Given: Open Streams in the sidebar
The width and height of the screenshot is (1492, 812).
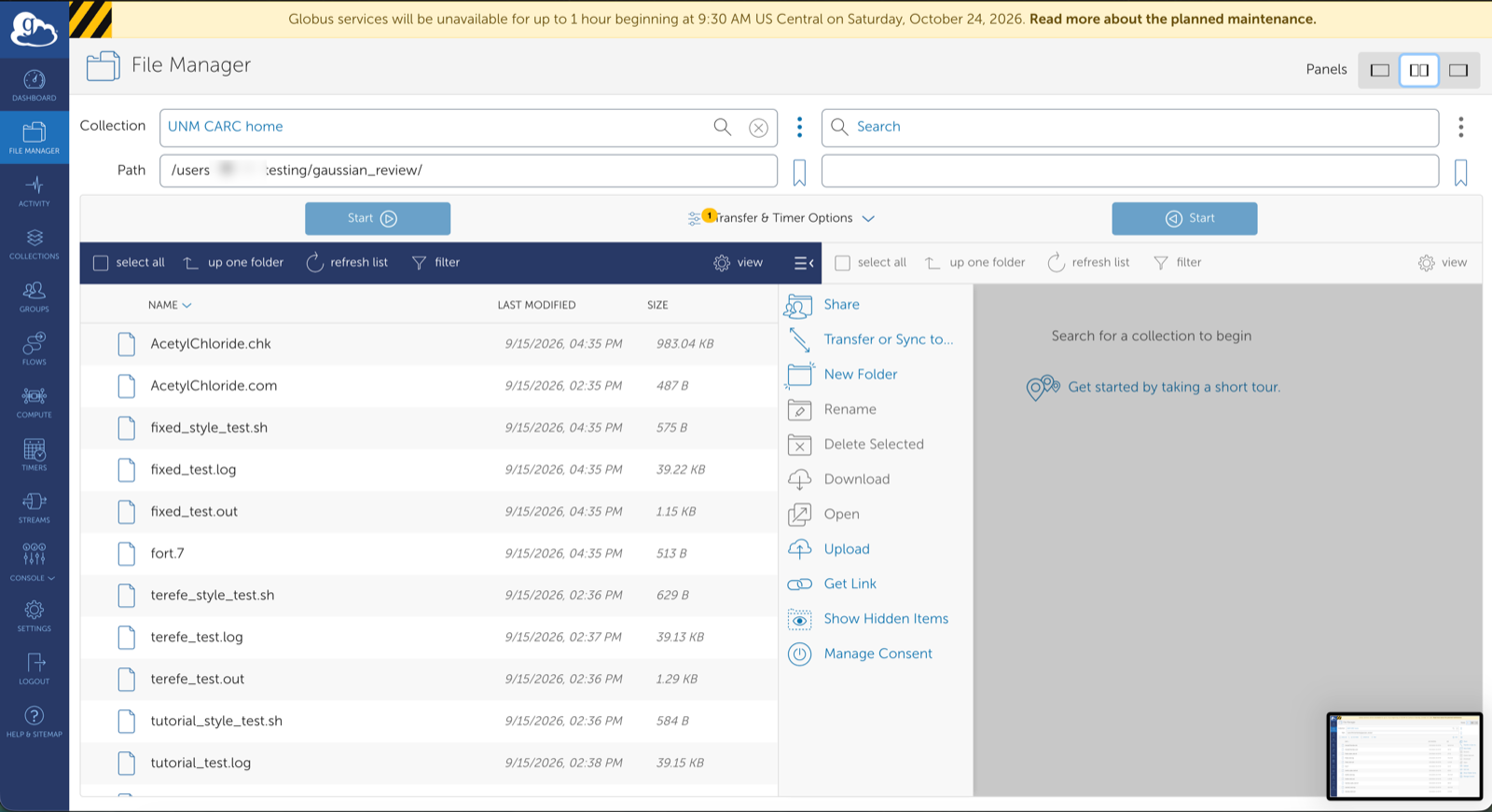Looking at the screenshot, I should [35, 508].
